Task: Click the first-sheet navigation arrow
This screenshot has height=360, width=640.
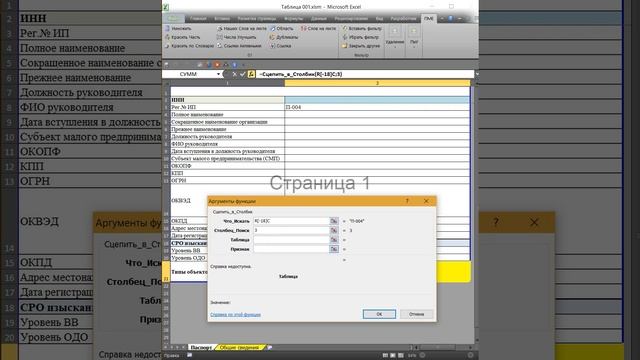Action: pyautogui.click(x=166, y=347)
